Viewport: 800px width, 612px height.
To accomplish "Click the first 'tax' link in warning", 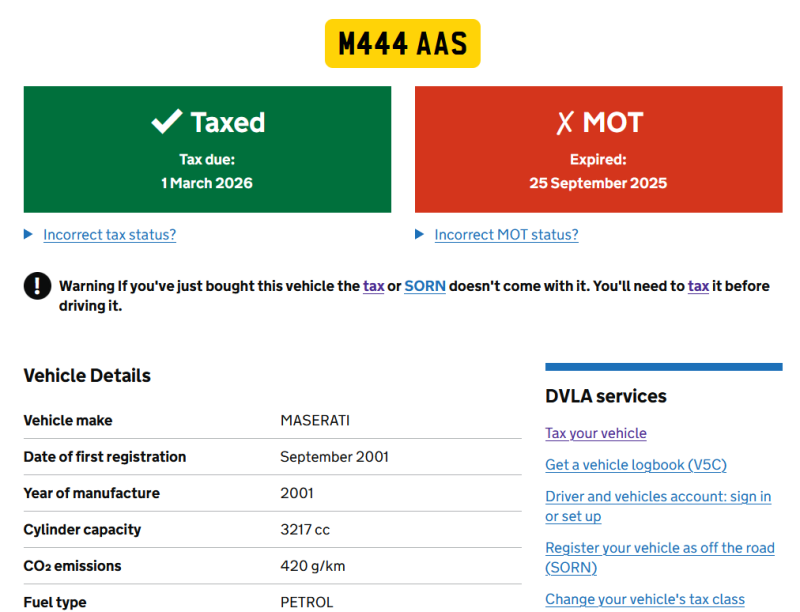I will [373, 286].
